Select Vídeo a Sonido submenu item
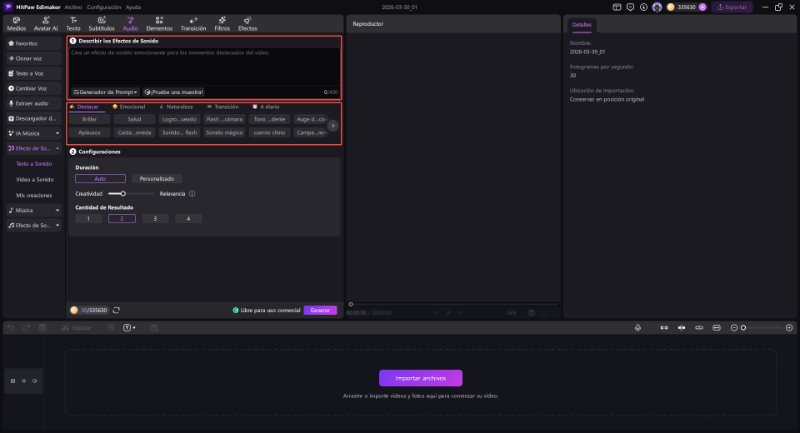800x433 pixels. 35,180
